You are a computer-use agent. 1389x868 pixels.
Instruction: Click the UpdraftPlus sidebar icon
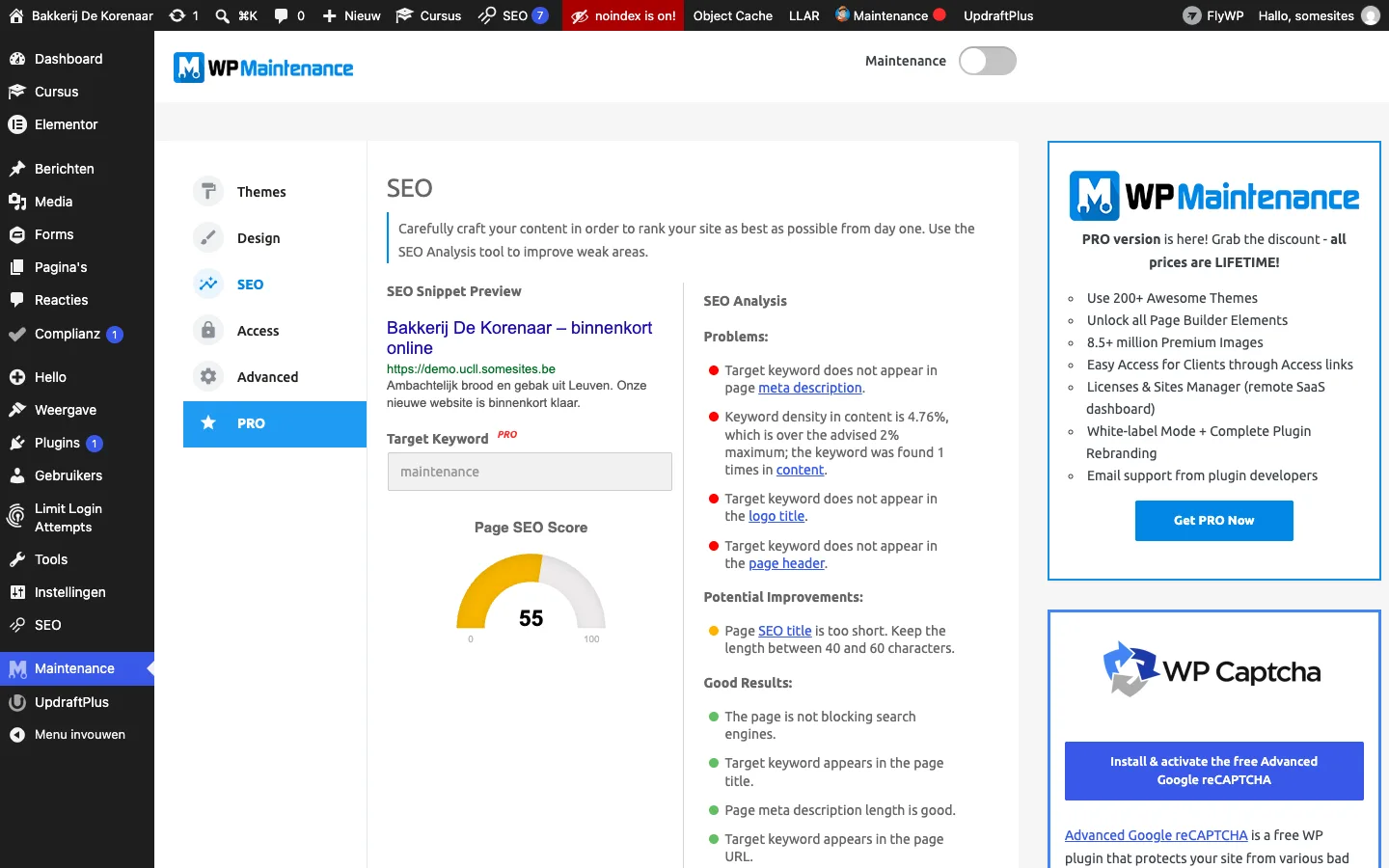tap(16, 702)
